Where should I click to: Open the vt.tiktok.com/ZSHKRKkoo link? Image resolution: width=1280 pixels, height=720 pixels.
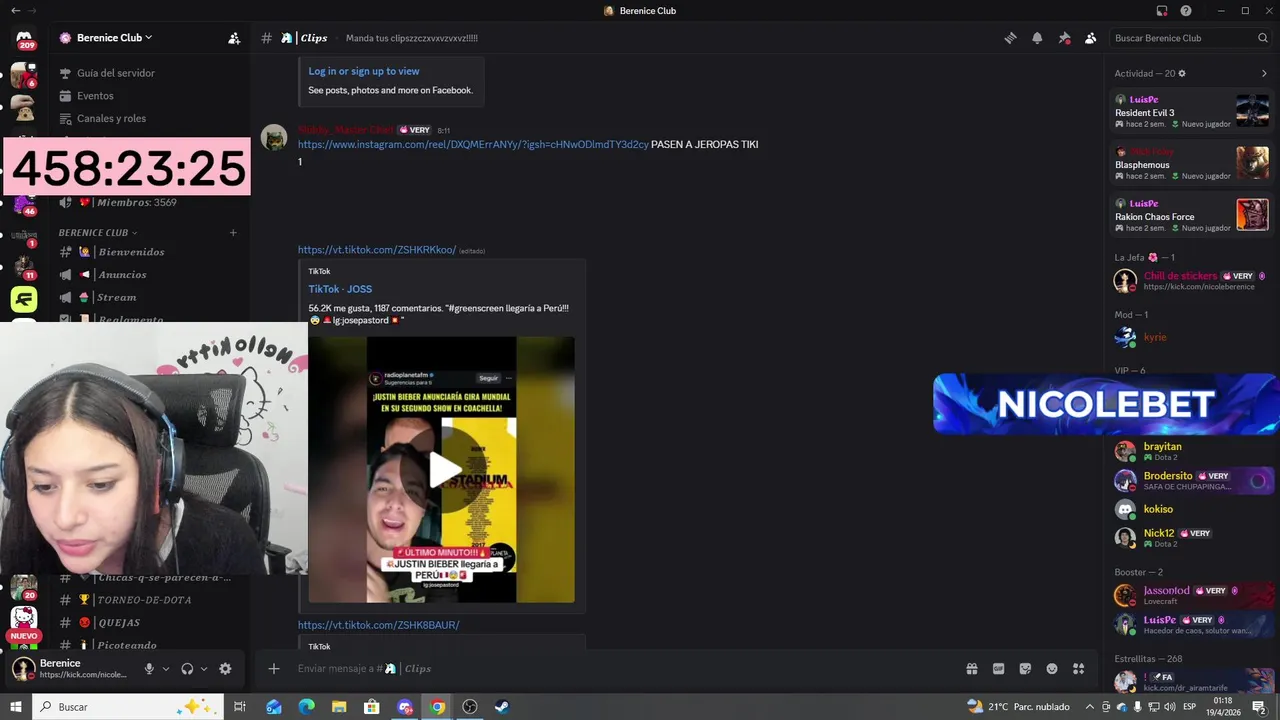click(377, 250)
